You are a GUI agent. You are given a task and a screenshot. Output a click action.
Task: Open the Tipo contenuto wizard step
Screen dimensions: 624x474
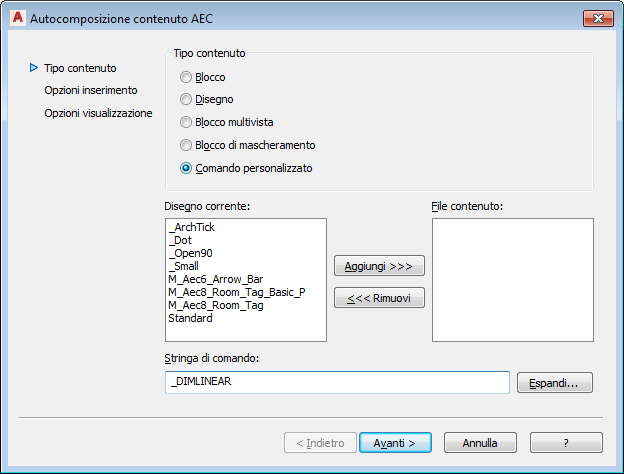click(x=80, y=68)
